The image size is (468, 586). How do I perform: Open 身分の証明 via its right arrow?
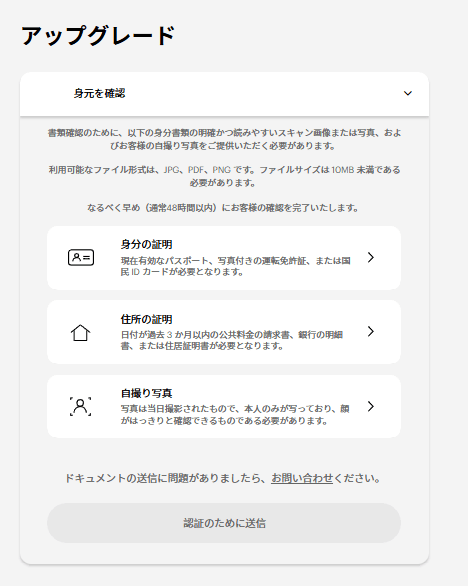click(x=370, y=257)
